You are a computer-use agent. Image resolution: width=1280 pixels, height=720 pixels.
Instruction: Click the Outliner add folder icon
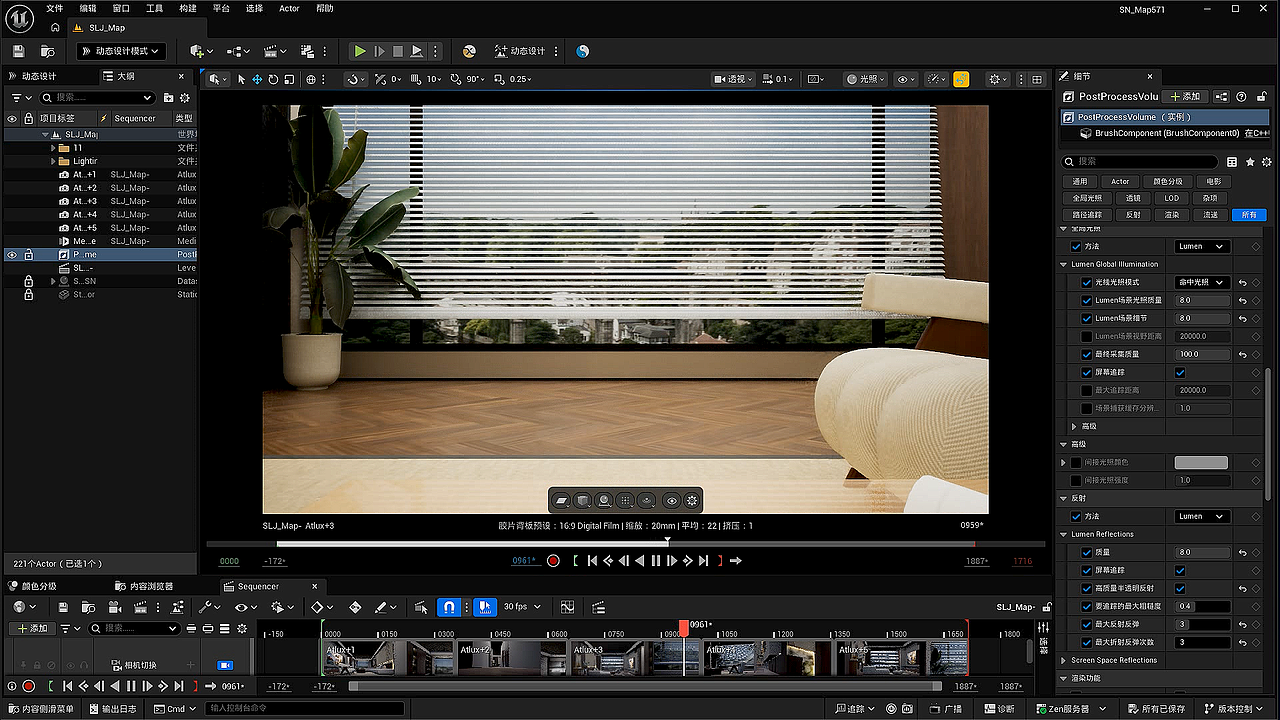(x=167, y=98)
